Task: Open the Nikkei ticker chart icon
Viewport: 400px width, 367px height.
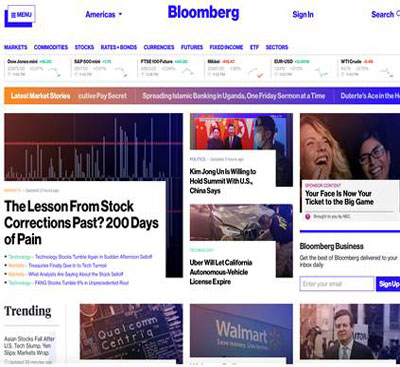Action: [x=255, y=72]
